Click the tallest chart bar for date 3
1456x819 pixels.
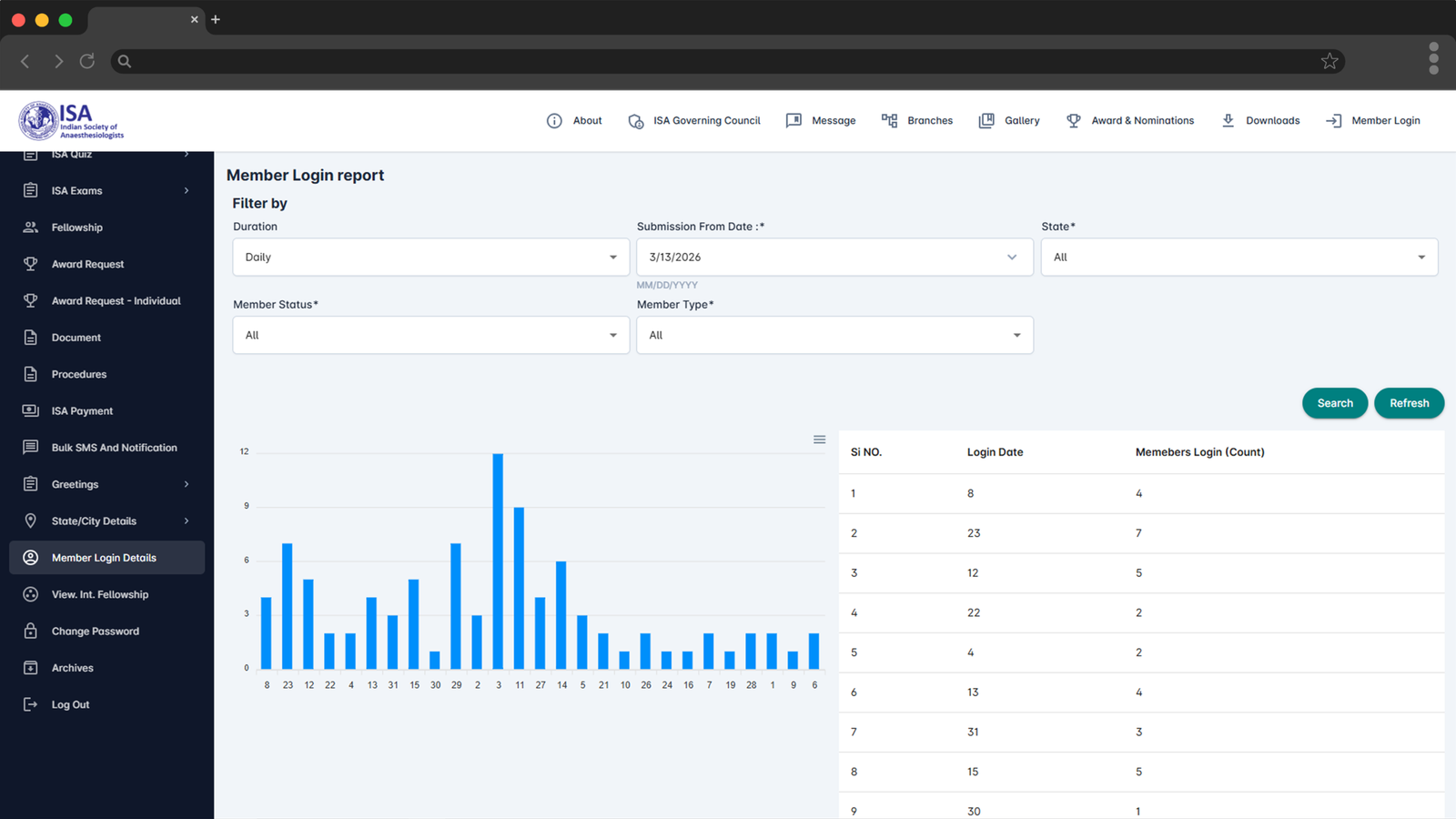(x=498, y=561)
